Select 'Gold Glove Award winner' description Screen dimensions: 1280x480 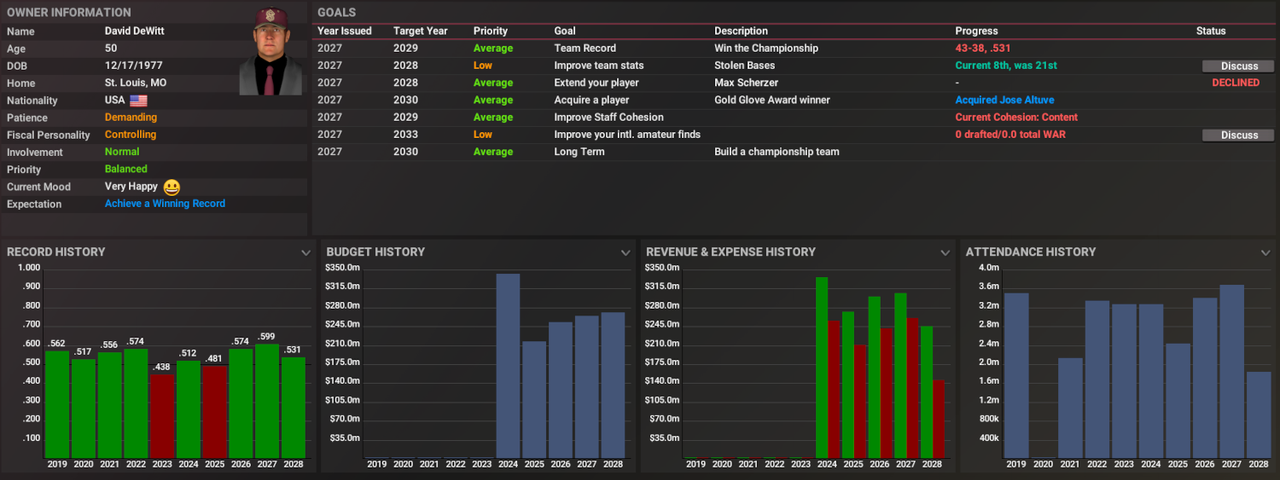pyautogui.click(x=772, y=100)
